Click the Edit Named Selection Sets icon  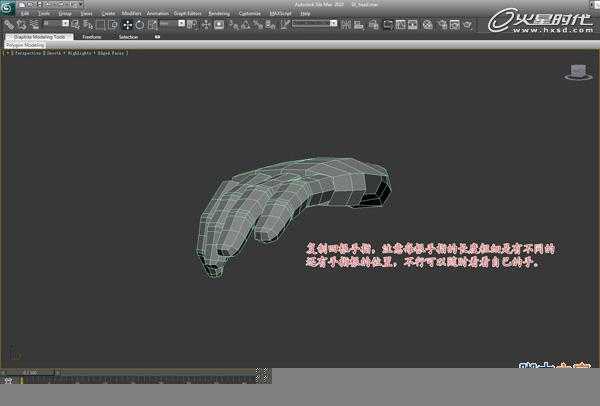pyautogui.click(x=285, y=25)
